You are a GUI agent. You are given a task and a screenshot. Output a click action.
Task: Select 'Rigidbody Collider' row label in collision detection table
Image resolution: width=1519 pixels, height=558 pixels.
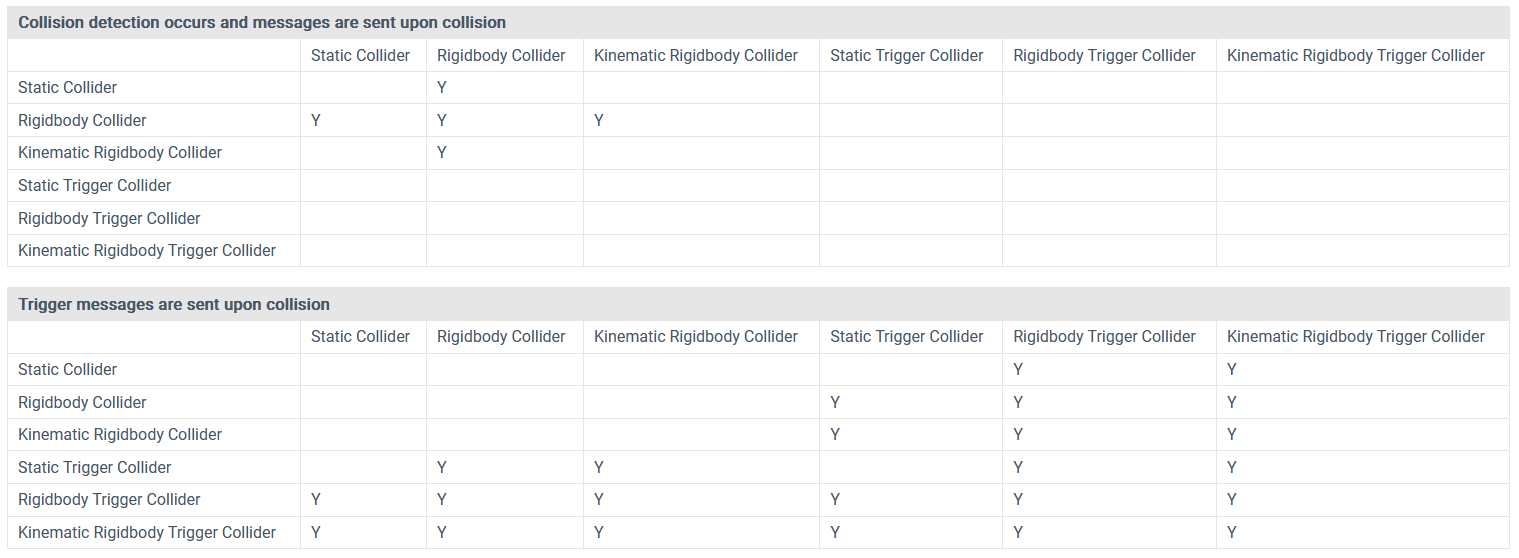click(x=82, y=121)
